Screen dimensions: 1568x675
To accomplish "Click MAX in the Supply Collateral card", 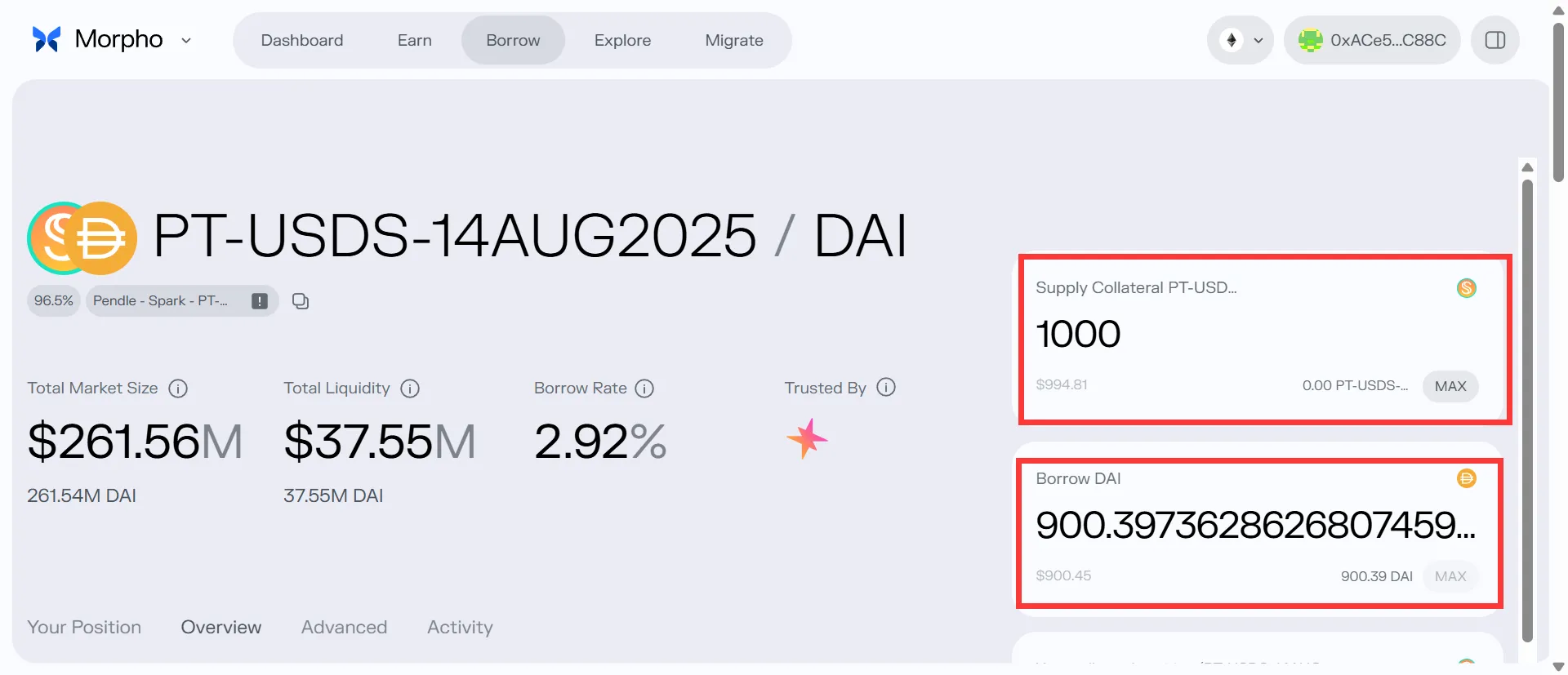I will click(x=1450, y=386).
